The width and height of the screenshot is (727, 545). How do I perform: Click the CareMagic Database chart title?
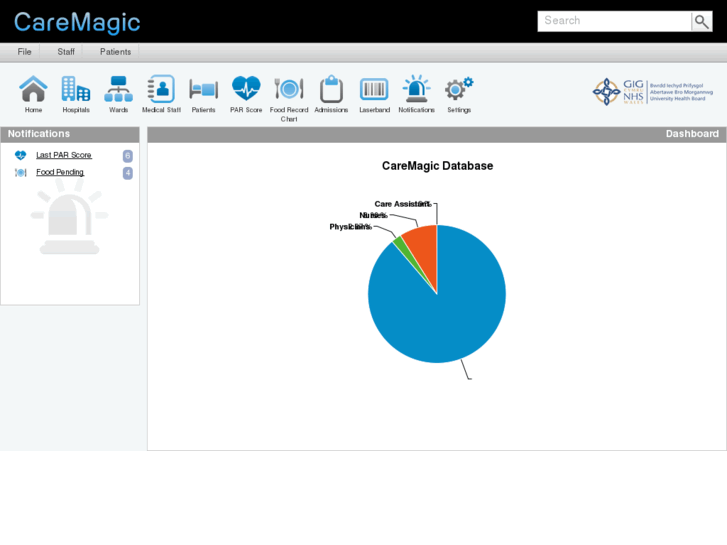(x=437, y=166)
